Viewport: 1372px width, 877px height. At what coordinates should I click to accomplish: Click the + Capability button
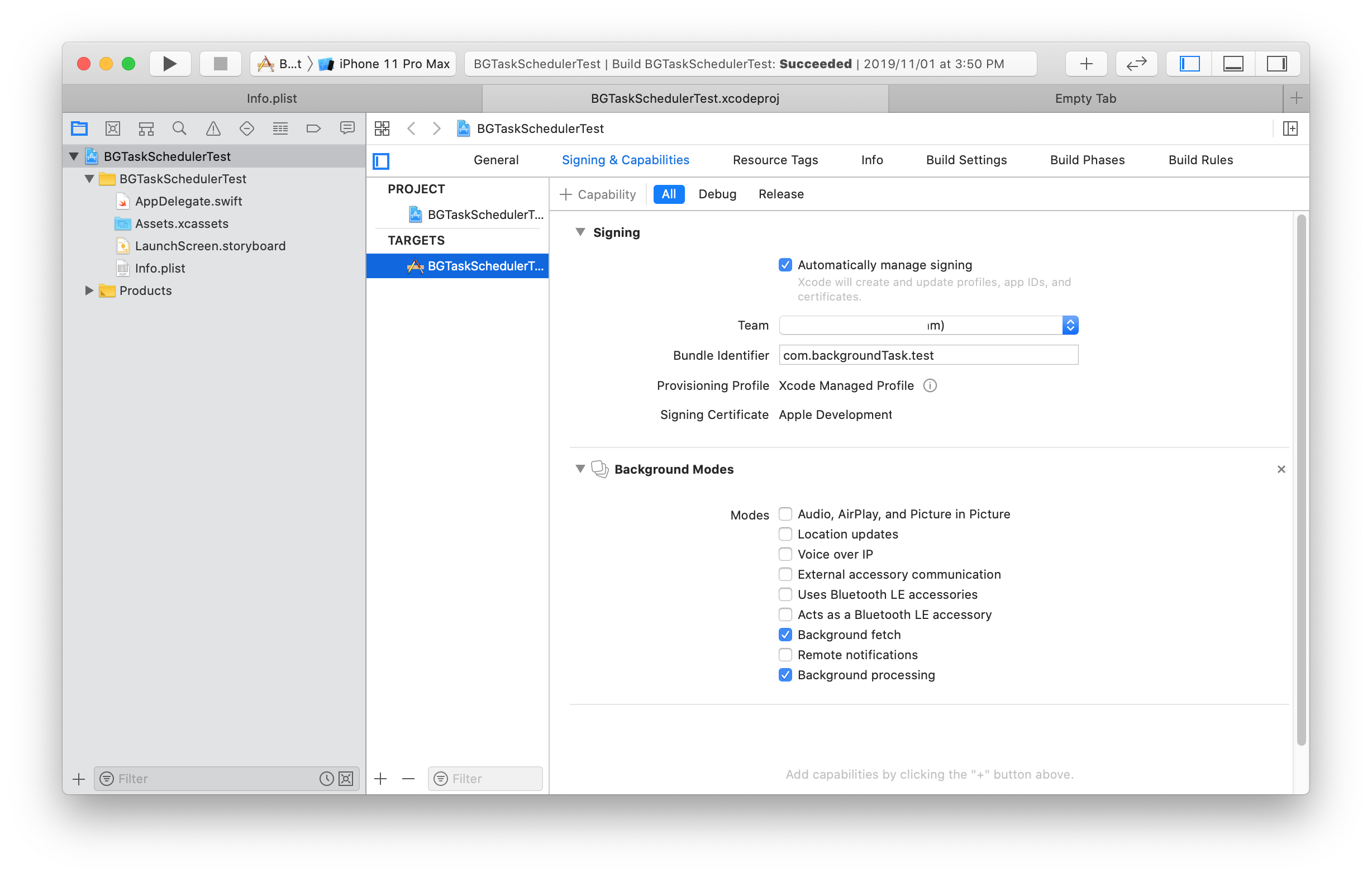point(598,194)
